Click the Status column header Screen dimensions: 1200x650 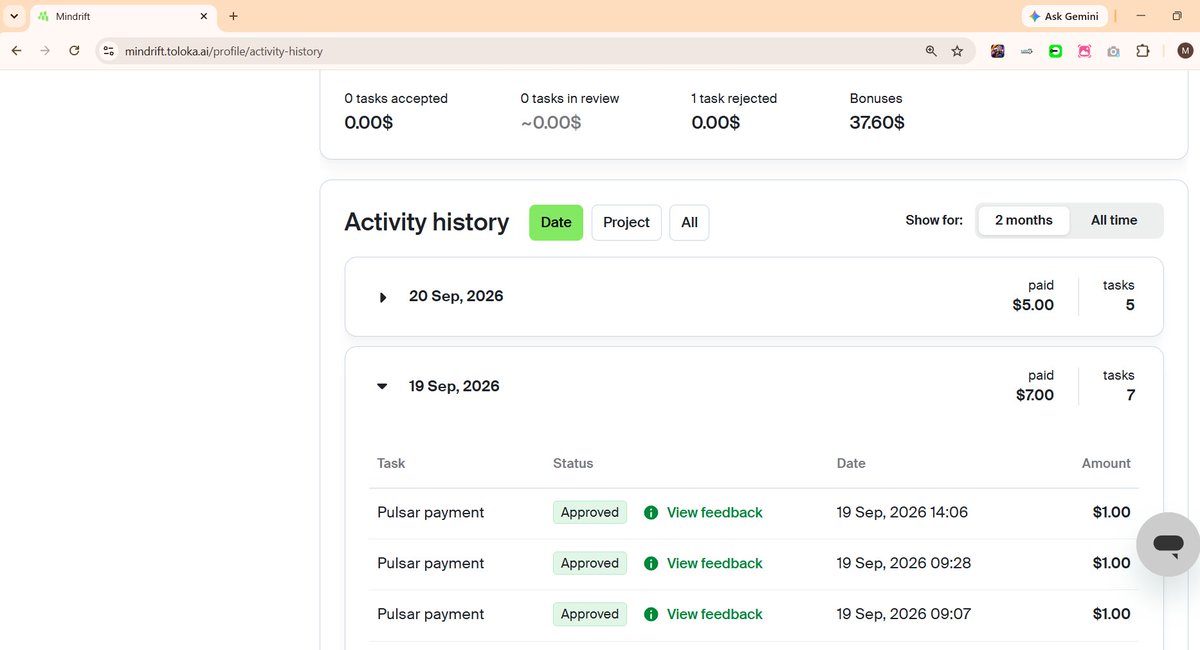[573, 464]
